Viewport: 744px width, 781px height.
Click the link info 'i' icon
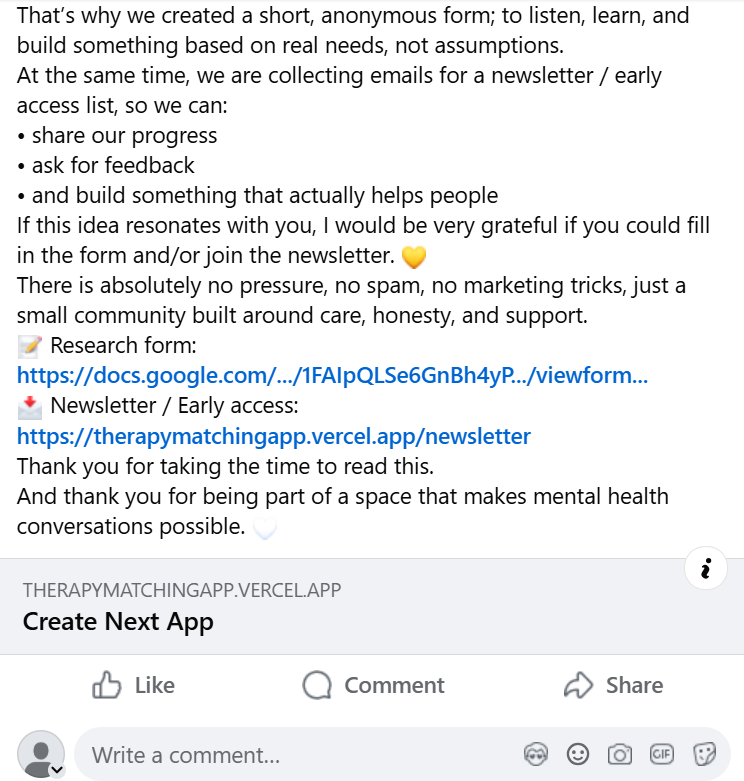[706, 570]
